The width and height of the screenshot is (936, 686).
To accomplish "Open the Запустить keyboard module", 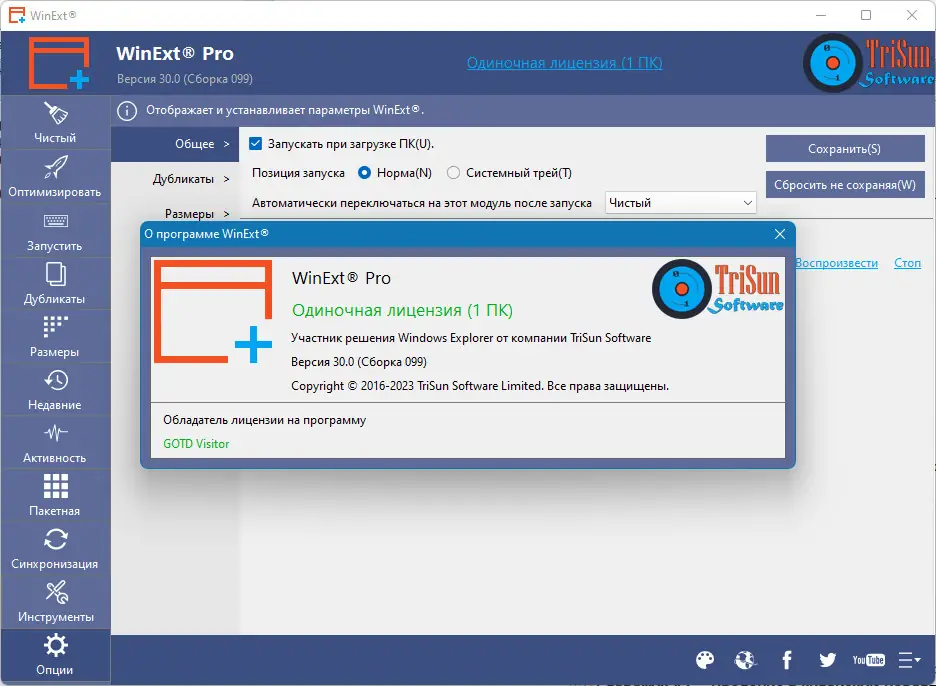I will pos(55,230).
